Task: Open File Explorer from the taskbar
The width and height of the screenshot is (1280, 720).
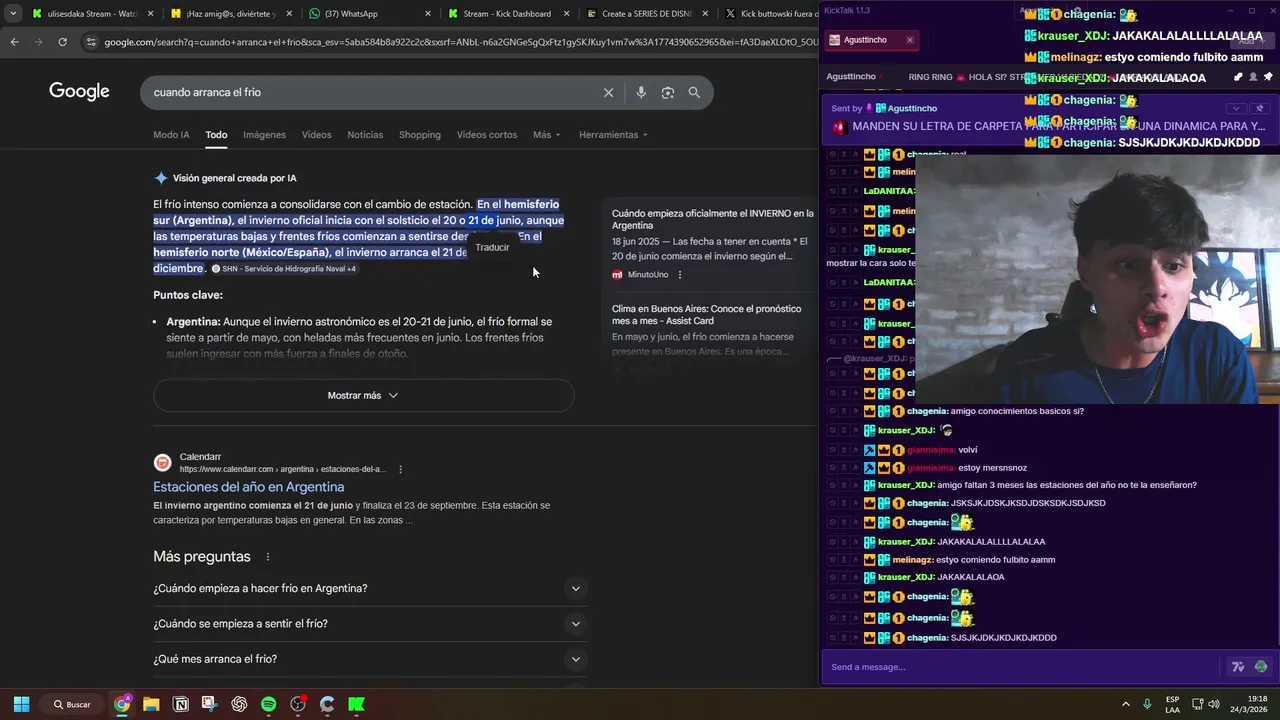Action: 151,704
